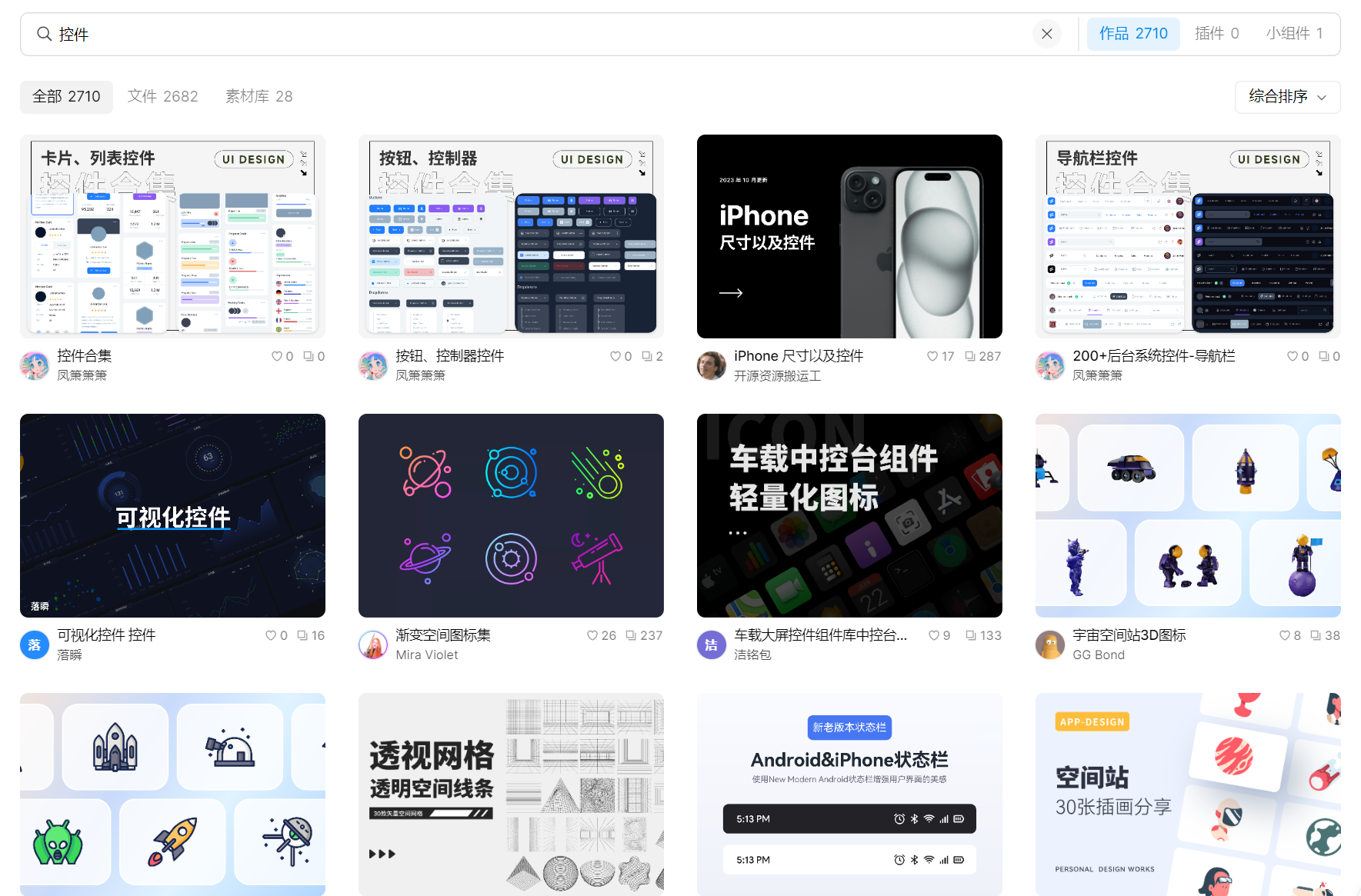Open Mira Violet author avatar
This screenshot has height=896, width=1361.
coord(373,645)
